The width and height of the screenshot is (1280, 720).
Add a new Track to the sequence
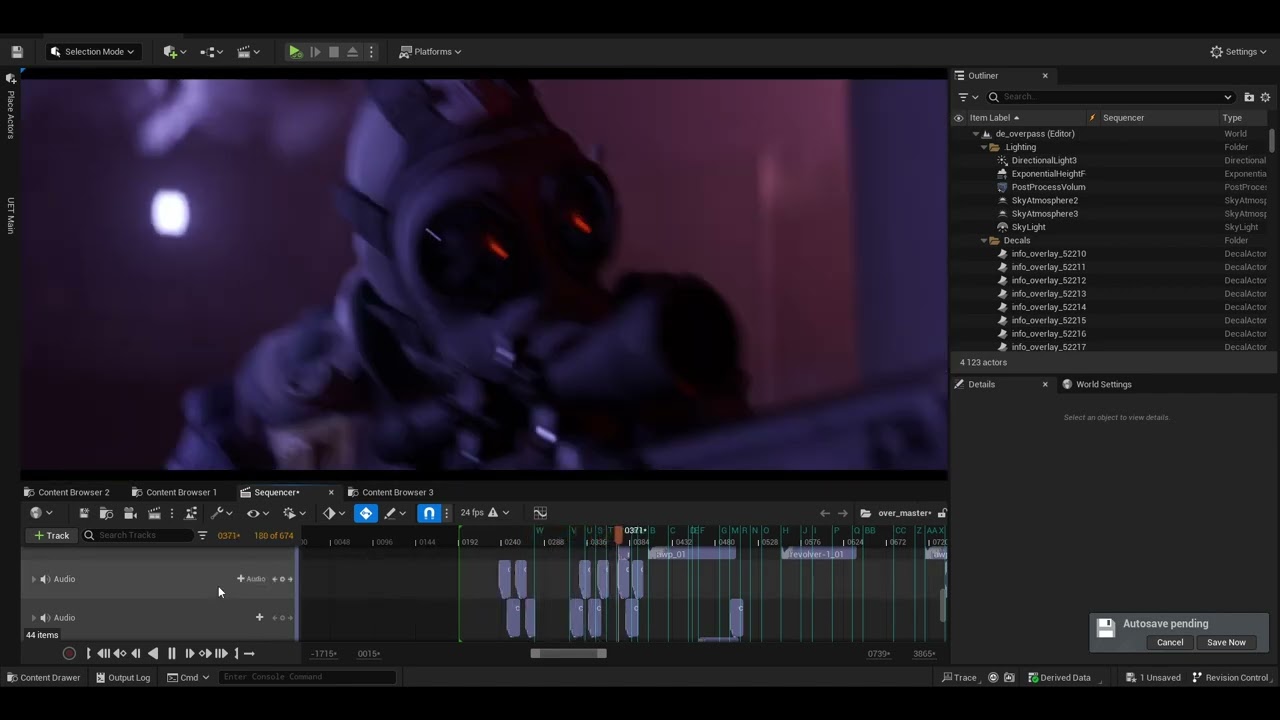[x=51, y=536]
